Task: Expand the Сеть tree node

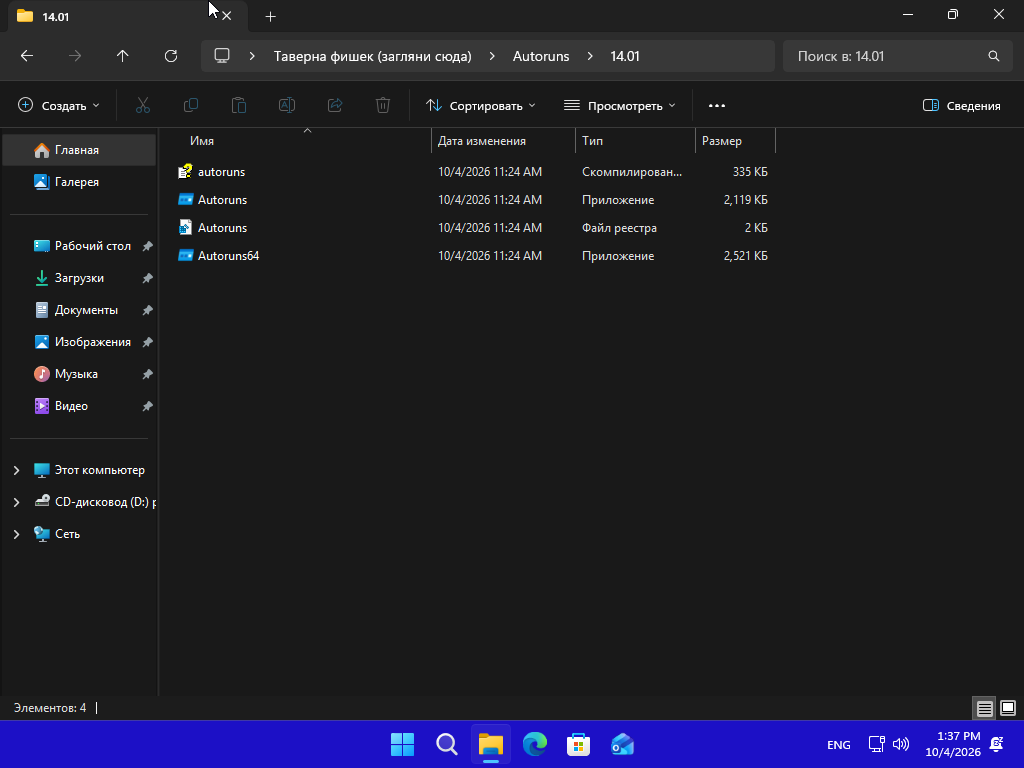Action: pos(16,534)
